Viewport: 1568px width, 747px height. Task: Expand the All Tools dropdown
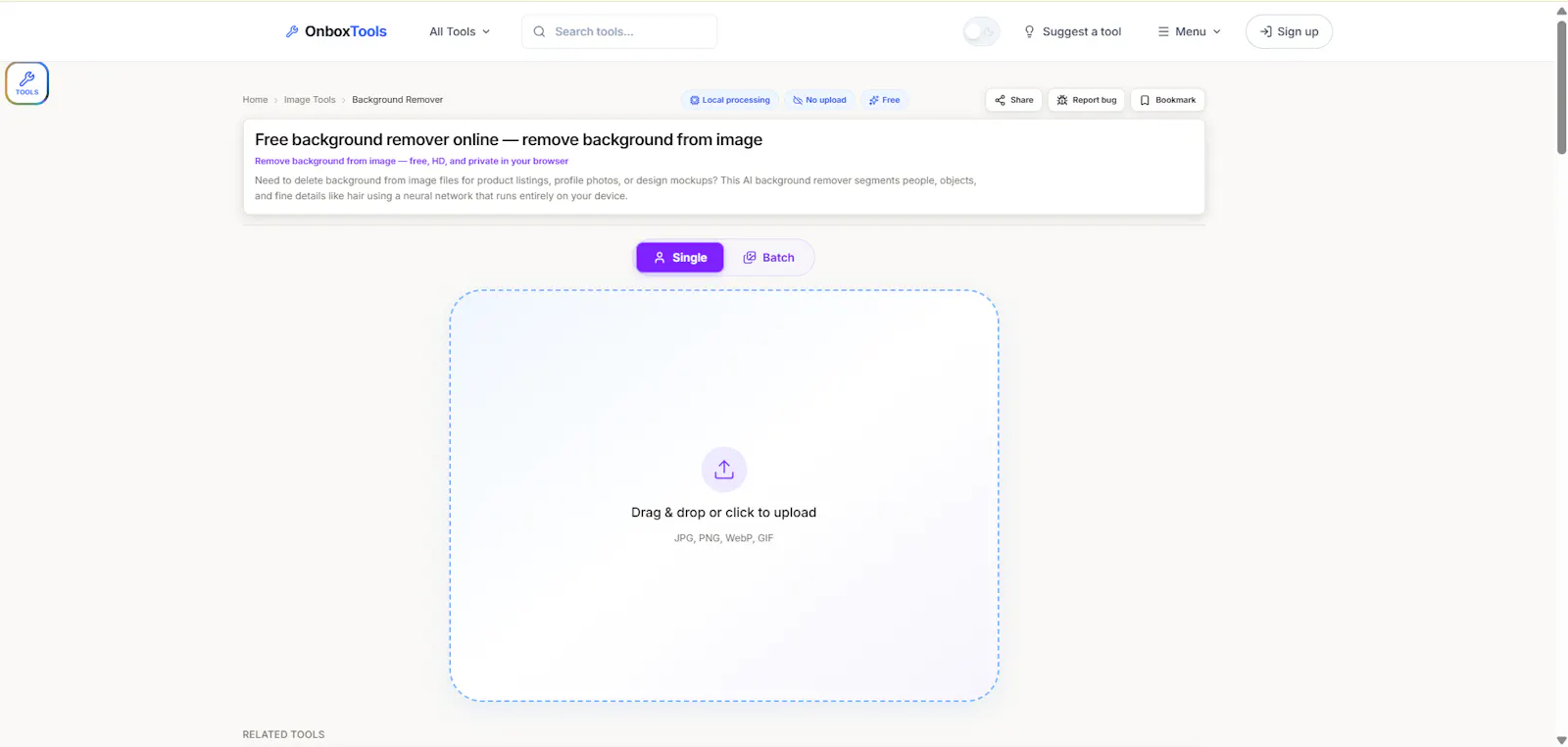(460, 31)
